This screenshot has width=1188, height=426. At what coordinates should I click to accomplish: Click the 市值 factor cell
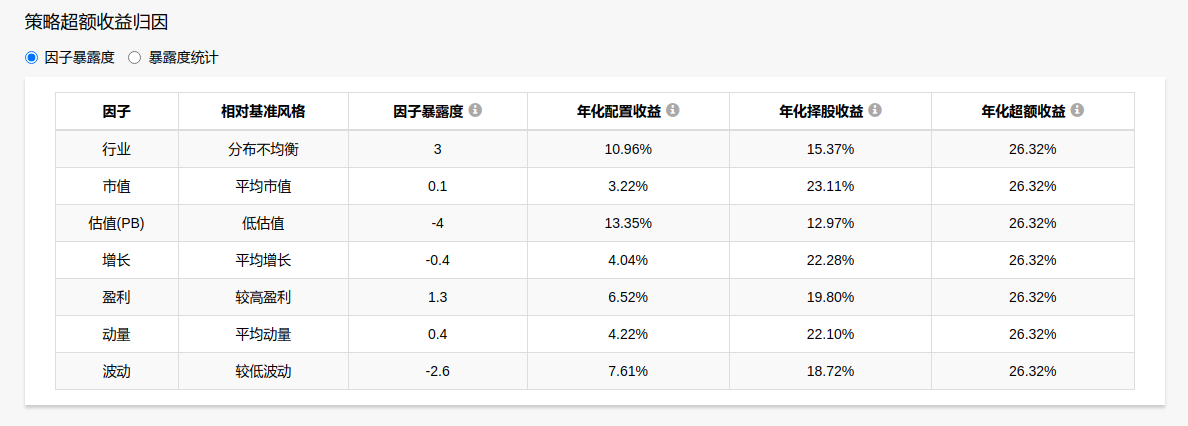pos(117,186)
